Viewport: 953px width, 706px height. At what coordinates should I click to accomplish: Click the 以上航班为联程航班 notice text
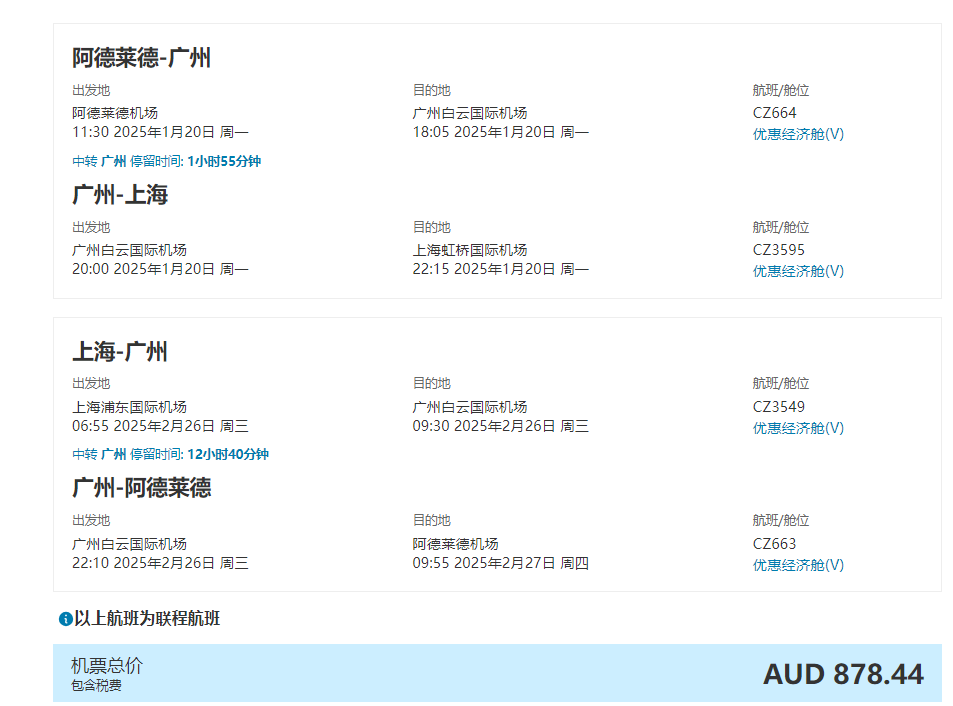pos(147,619)
